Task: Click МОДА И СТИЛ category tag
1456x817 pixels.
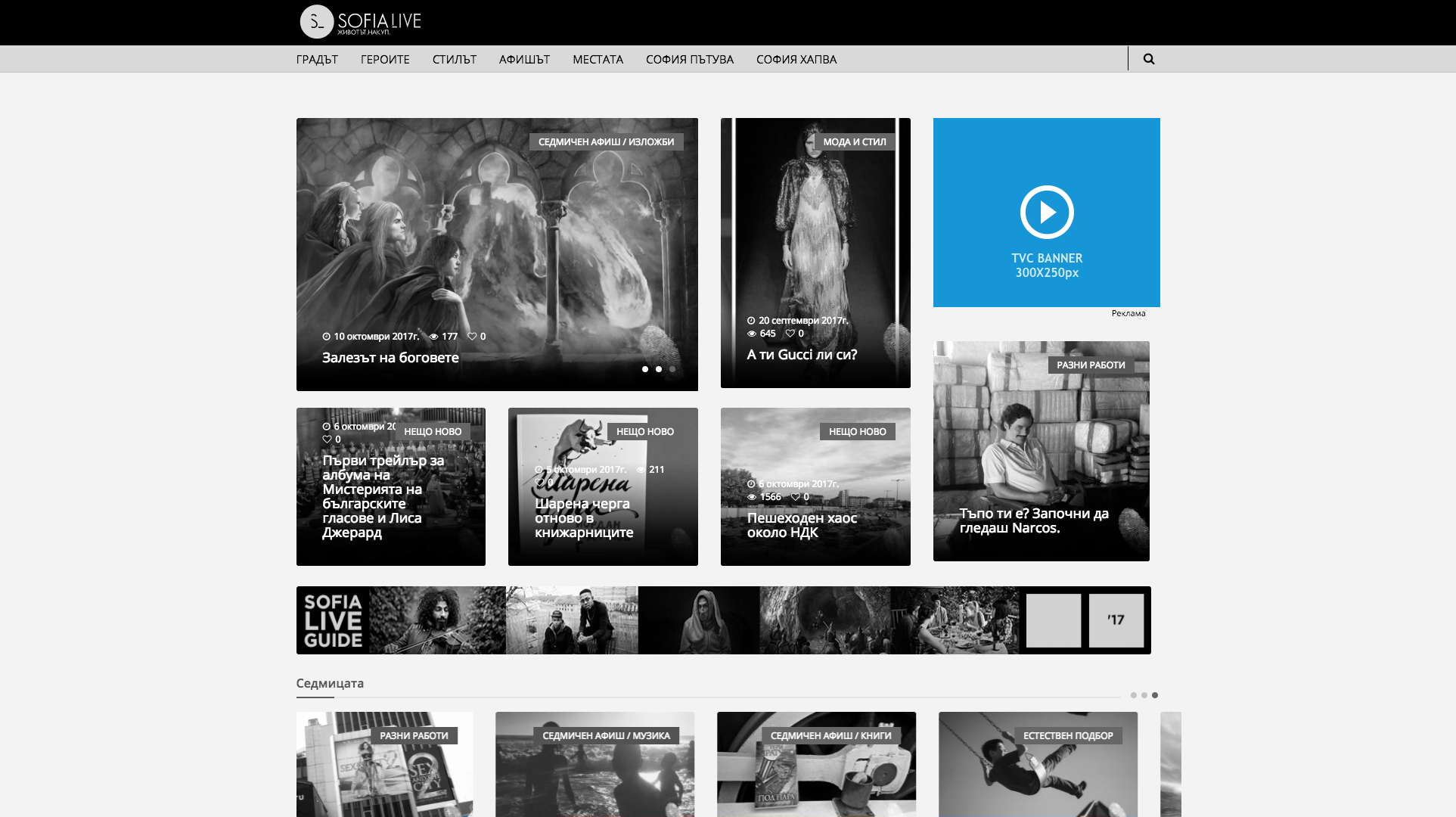Action: pyautogui.click(x=854, y=141)
